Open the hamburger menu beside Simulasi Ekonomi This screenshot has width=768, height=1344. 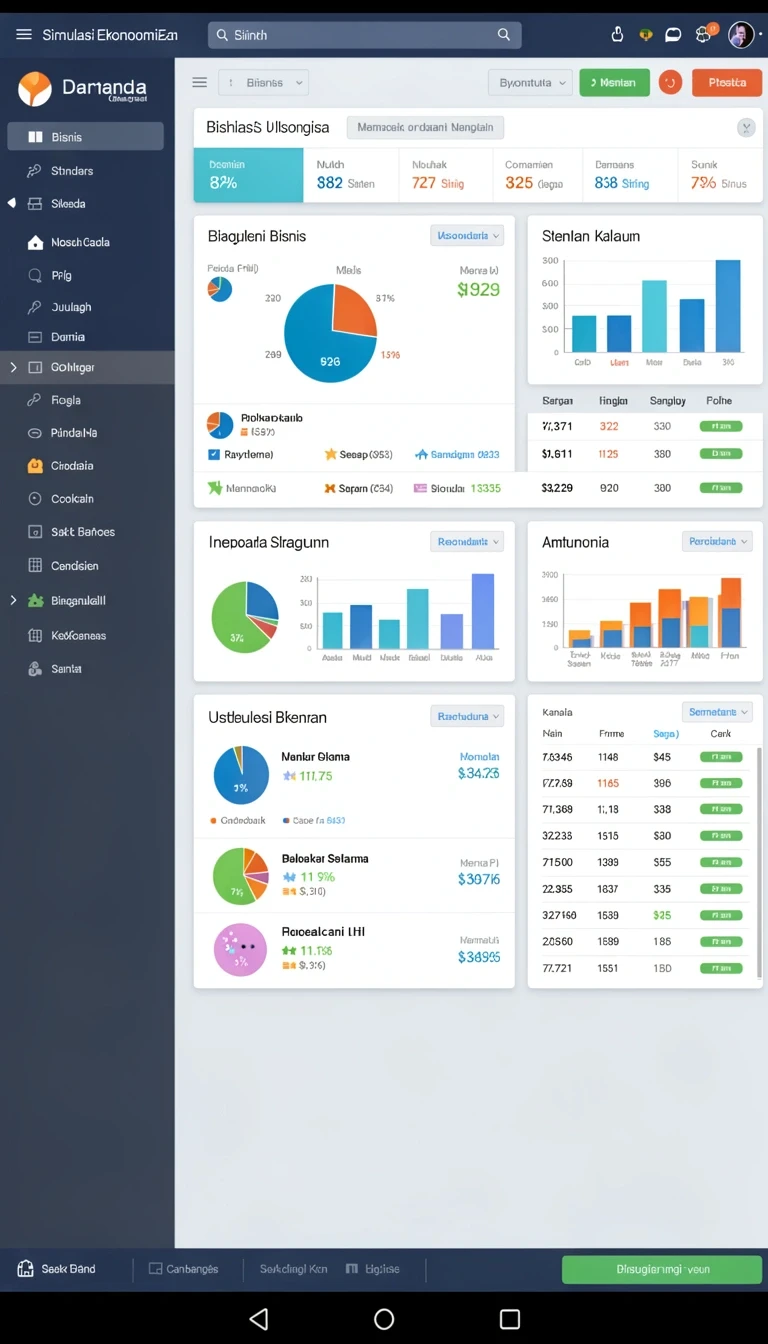coord(24,34)
